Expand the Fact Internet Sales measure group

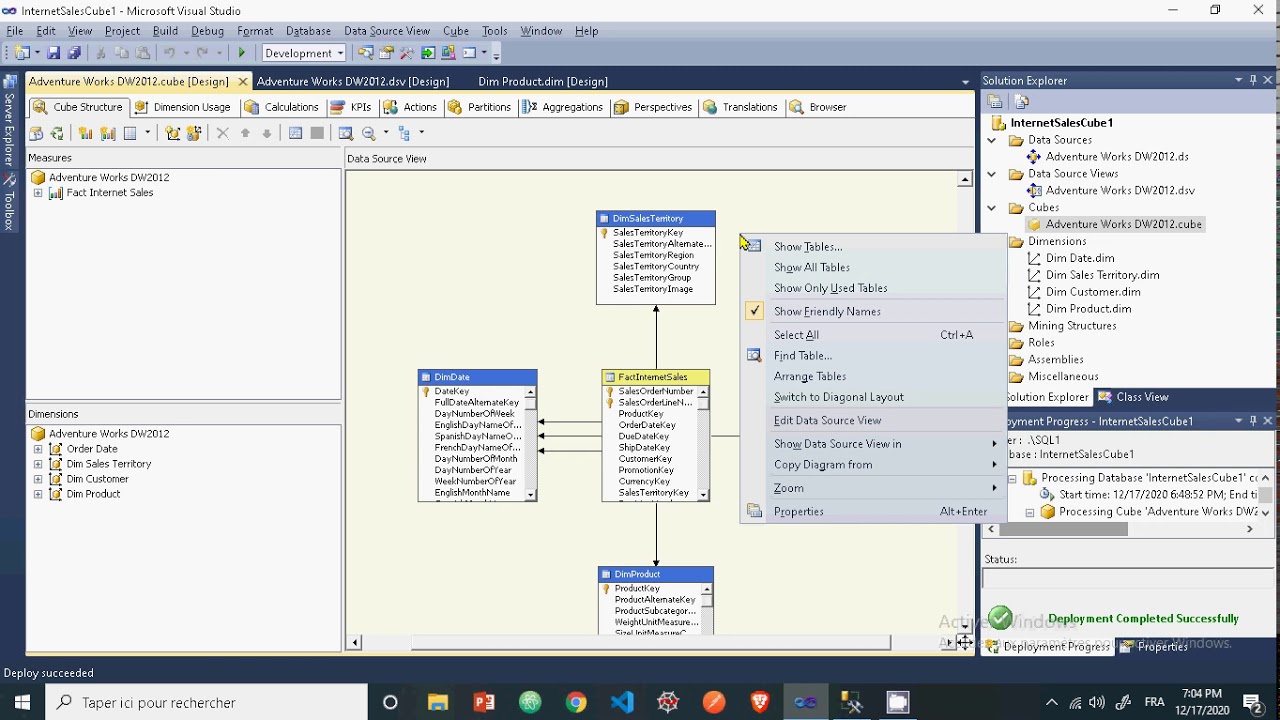(x=38, y=193)
